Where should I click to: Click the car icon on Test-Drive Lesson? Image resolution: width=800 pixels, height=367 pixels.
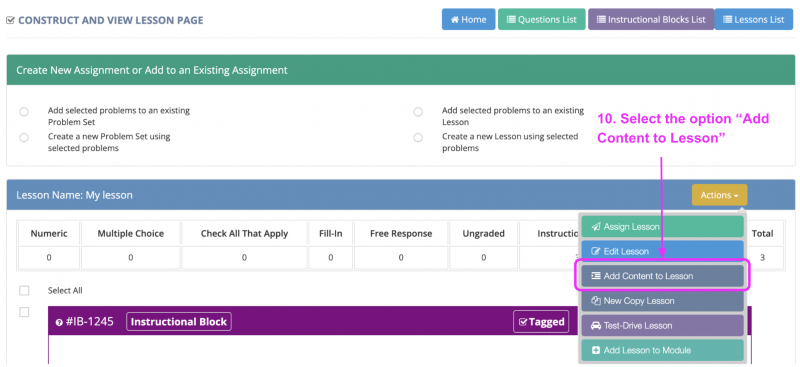point(595,325)
